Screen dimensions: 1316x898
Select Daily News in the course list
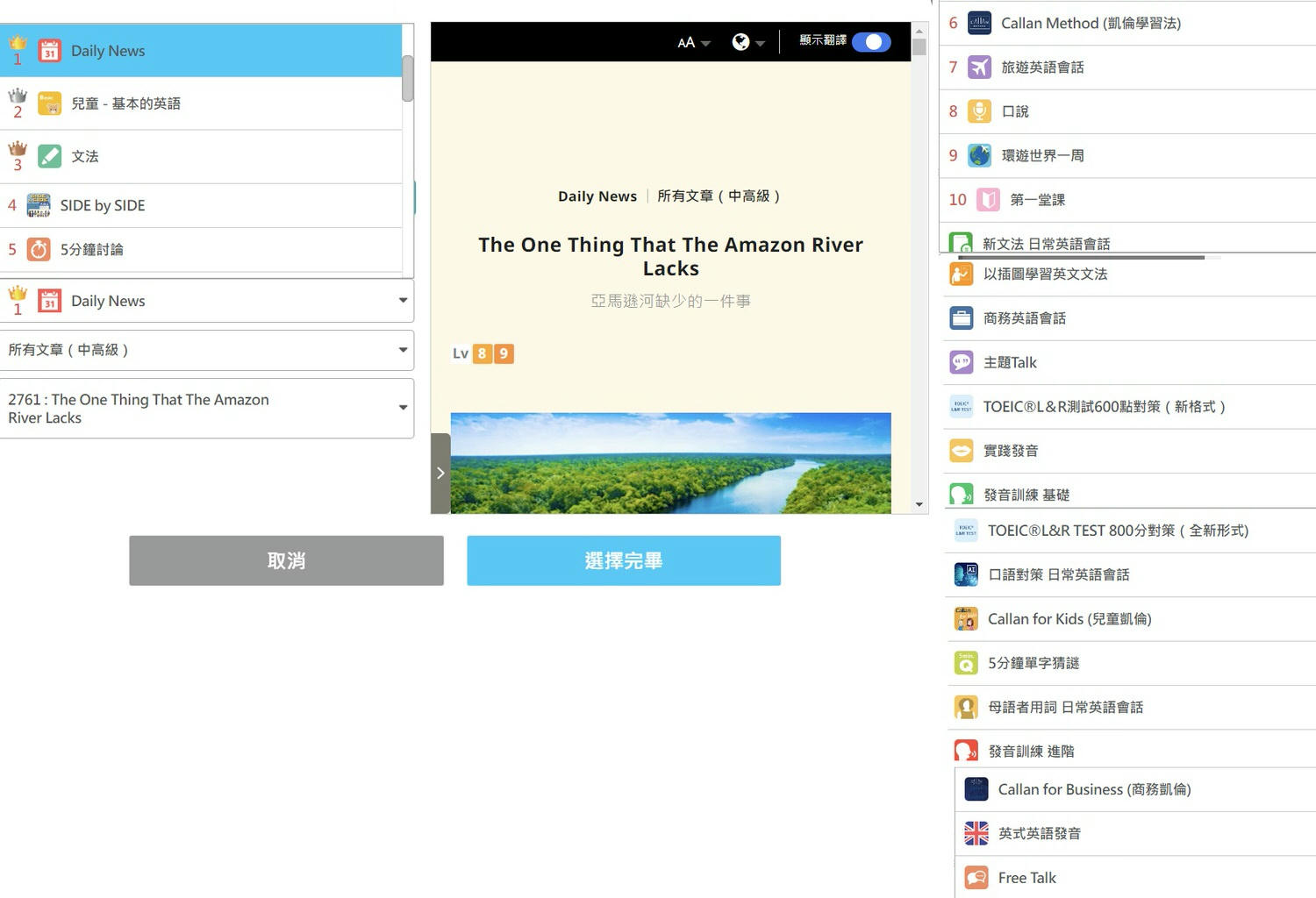point(201,51)
